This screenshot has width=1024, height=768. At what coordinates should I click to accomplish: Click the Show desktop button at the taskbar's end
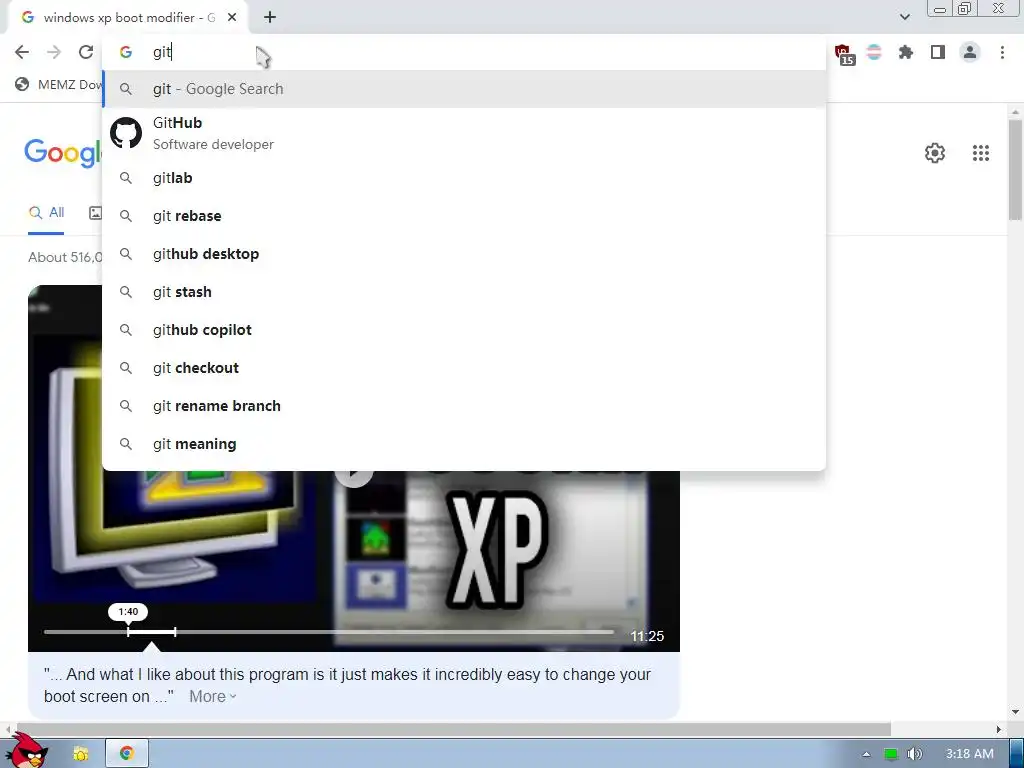tap(1016, 753)
